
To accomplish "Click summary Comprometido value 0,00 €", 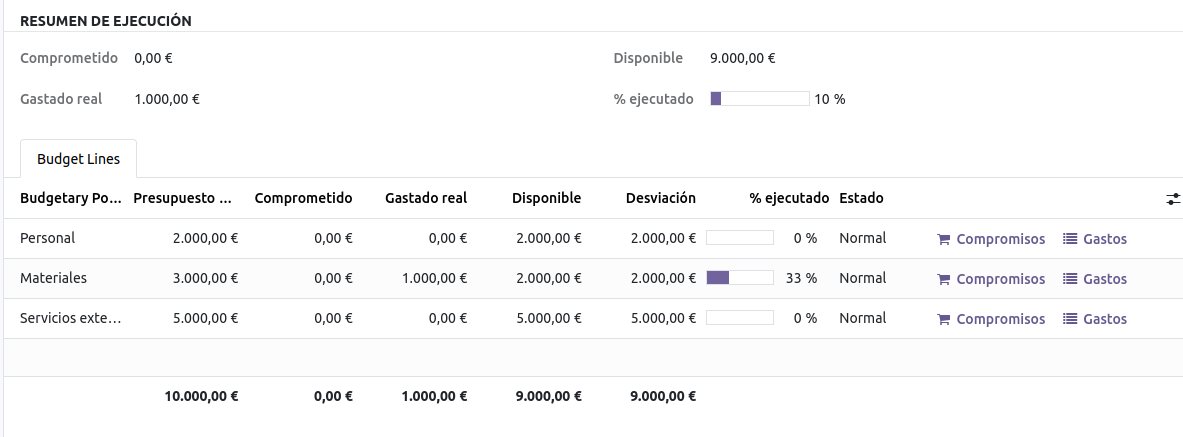I will pos(153,58).
